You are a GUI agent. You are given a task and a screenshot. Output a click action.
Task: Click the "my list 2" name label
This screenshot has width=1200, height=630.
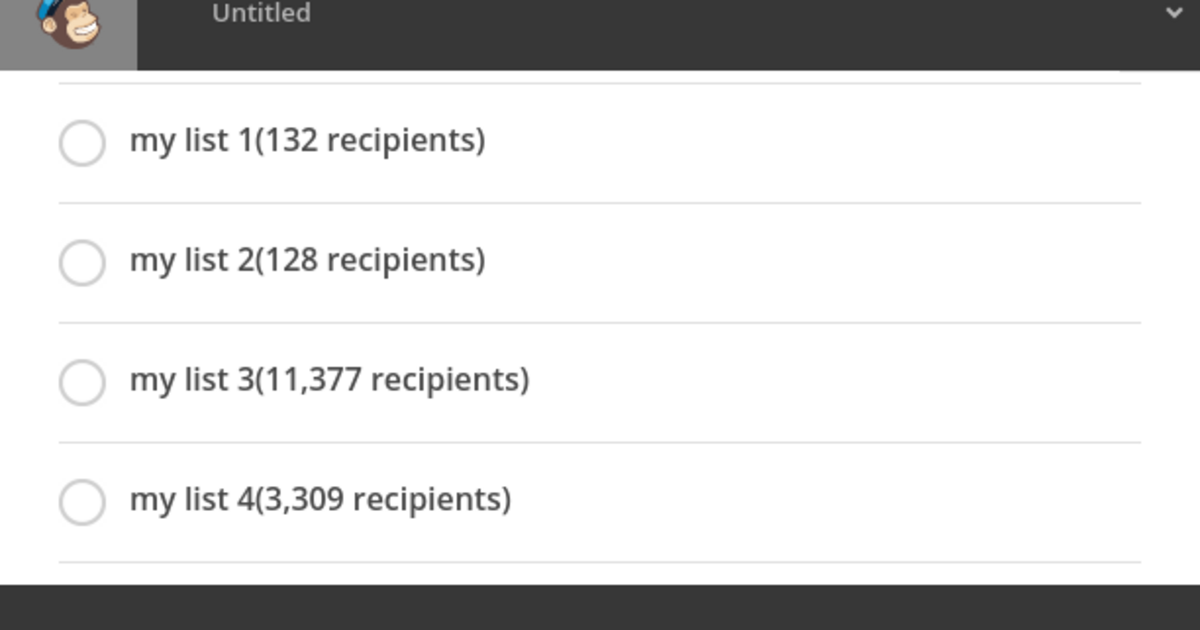(191, 260)
